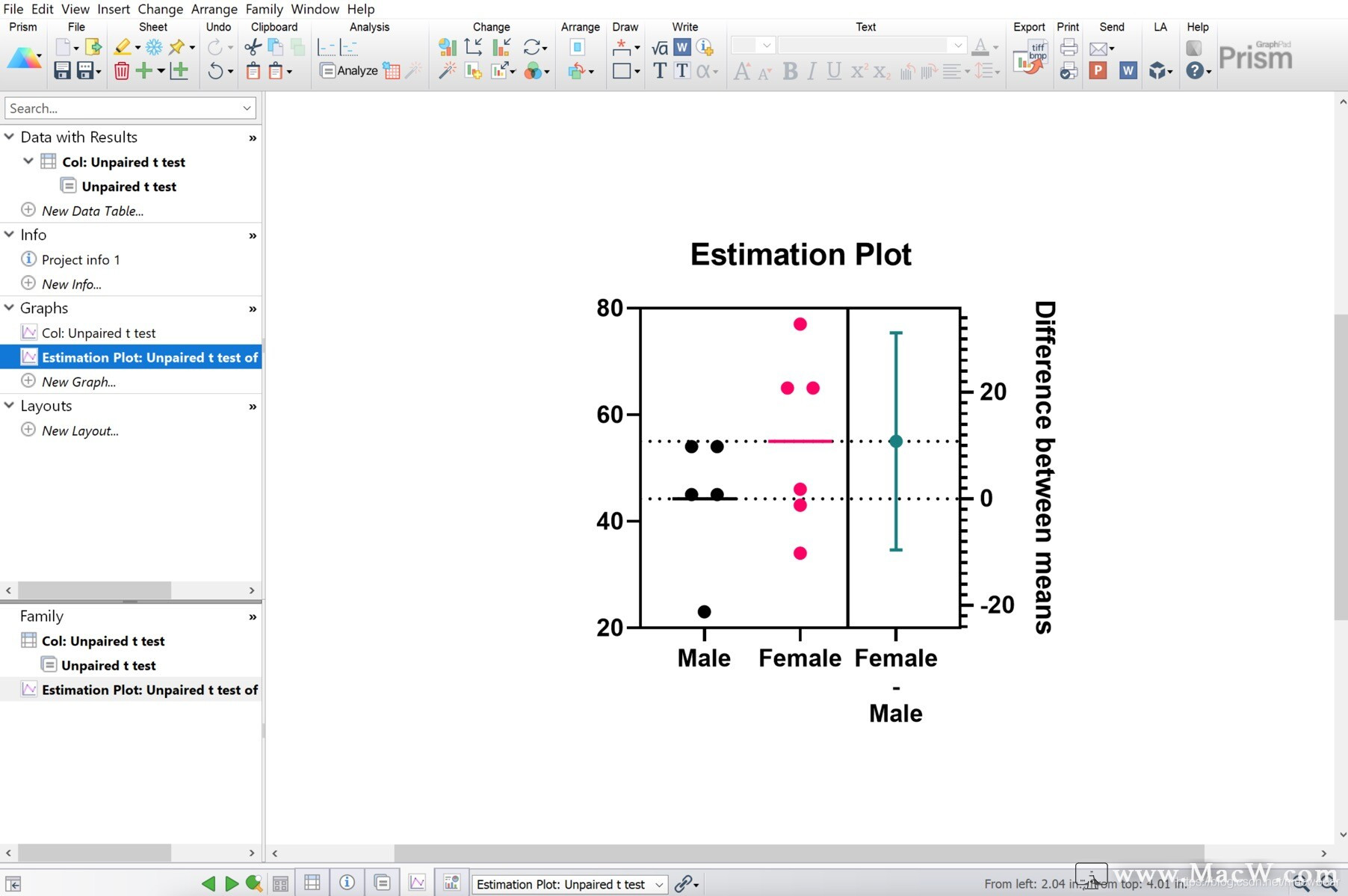Collapse the Info section
Viewport: 1348px width, 896px height.
click(x=10, y=234)
